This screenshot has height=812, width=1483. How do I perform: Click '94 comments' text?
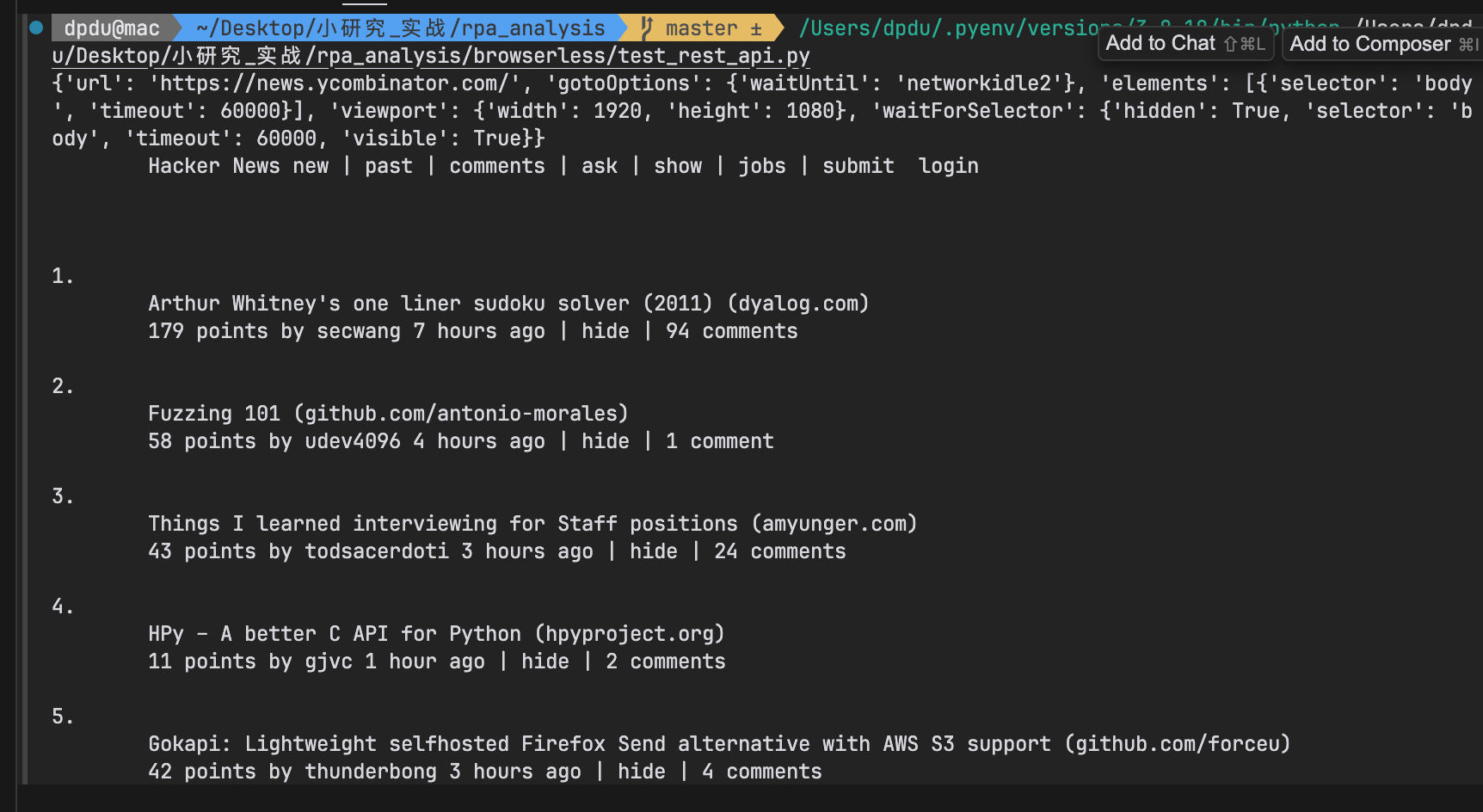tap(732, 331)
